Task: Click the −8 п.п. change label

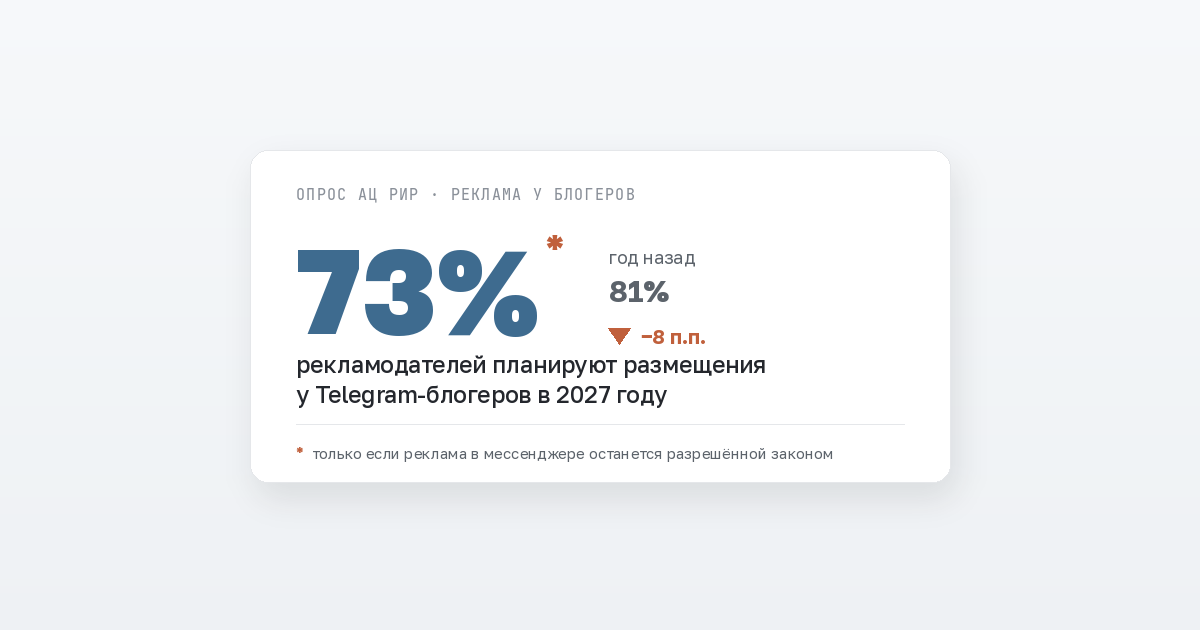Action: (x=673, y=338)
